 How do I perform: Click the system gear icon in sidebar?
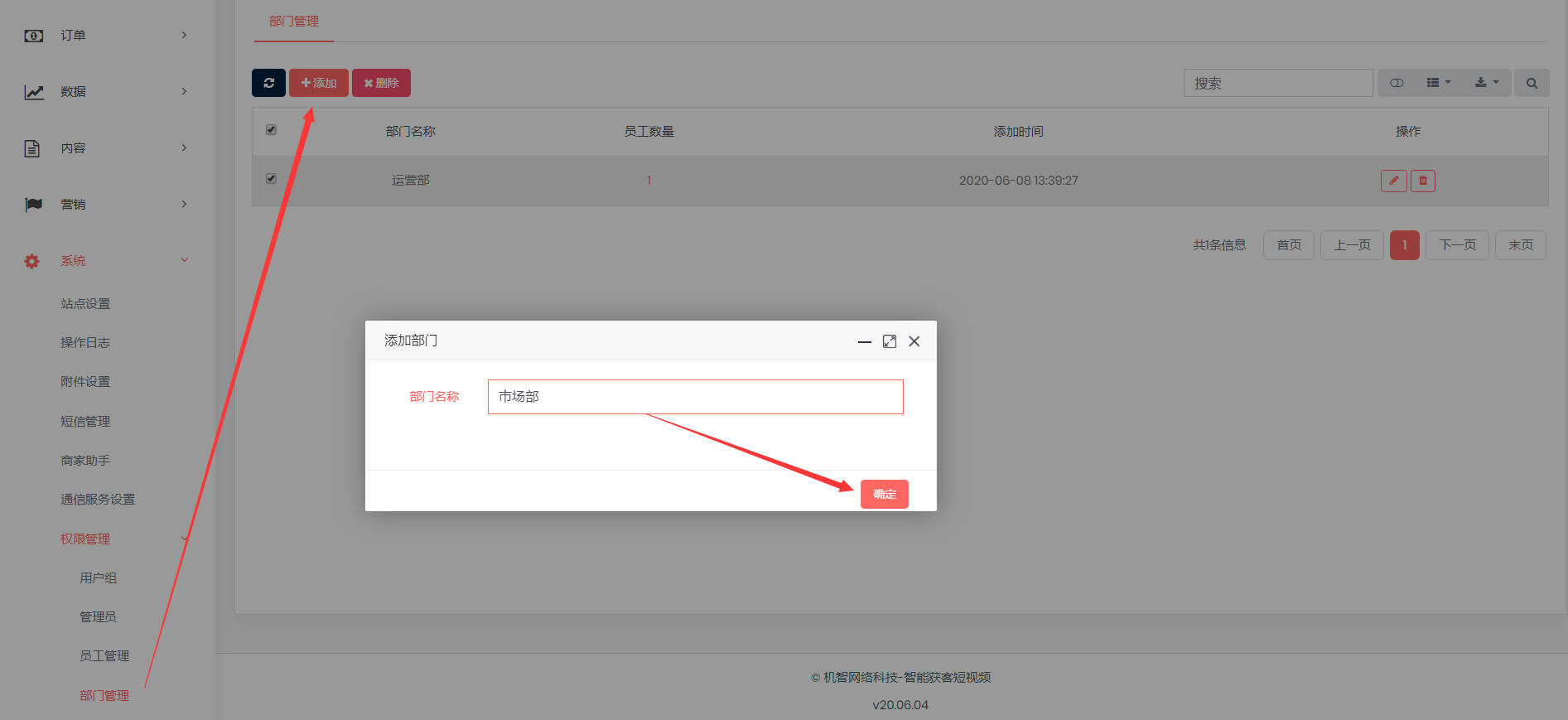click(31, 261)
